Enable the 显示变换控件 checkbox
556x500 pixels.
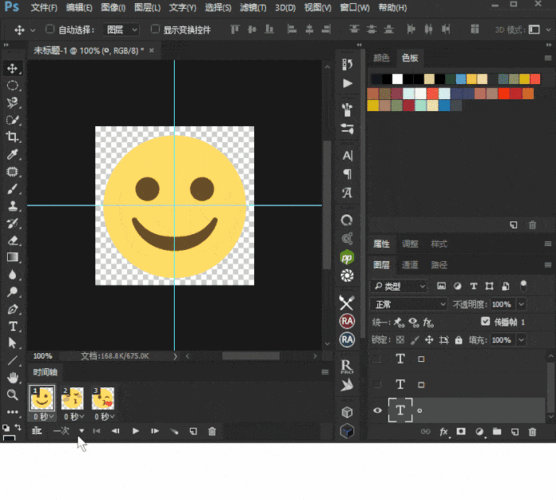(x=155, y=29)
